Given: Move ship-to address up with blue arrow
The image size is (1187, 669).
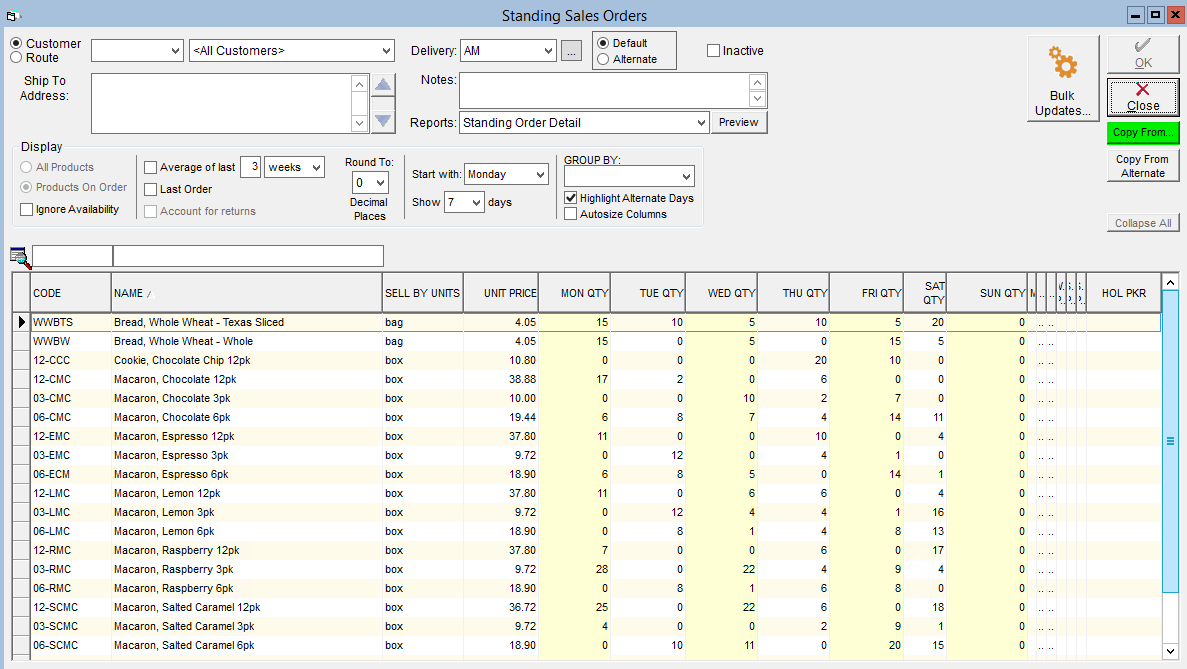Looking at the screenshot, I should pyautogui.click(x=383, y=84).
